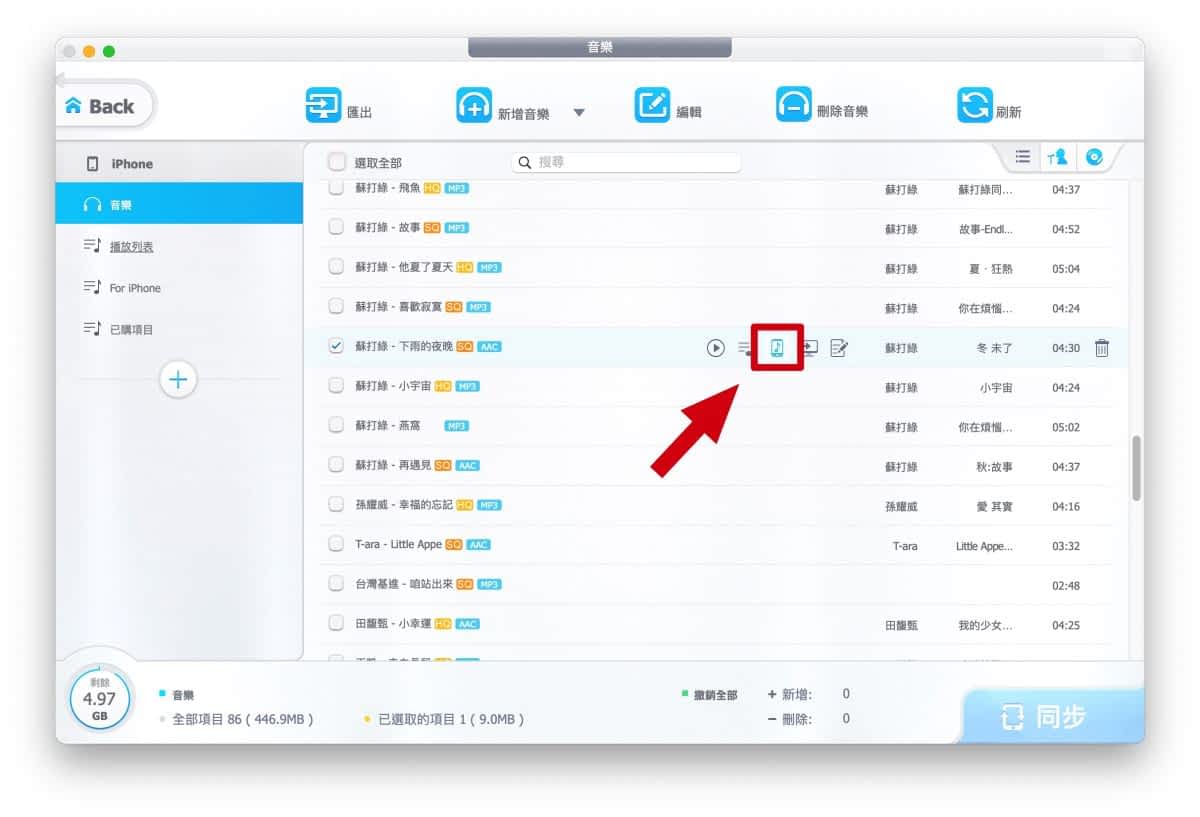This screenshot has height=817, width=1200.
Task: Click album cell 故事-Endl...
Action: (985, 229)
